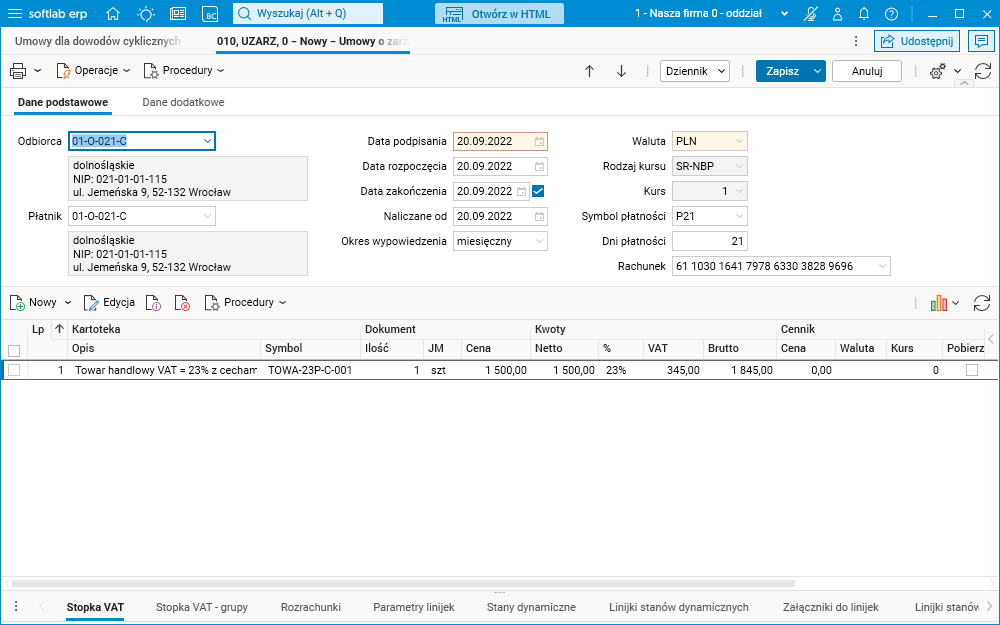Screen dimensions: 1000x625
Task: Open calendar for Naliczane od
Action: click(539, 217)
